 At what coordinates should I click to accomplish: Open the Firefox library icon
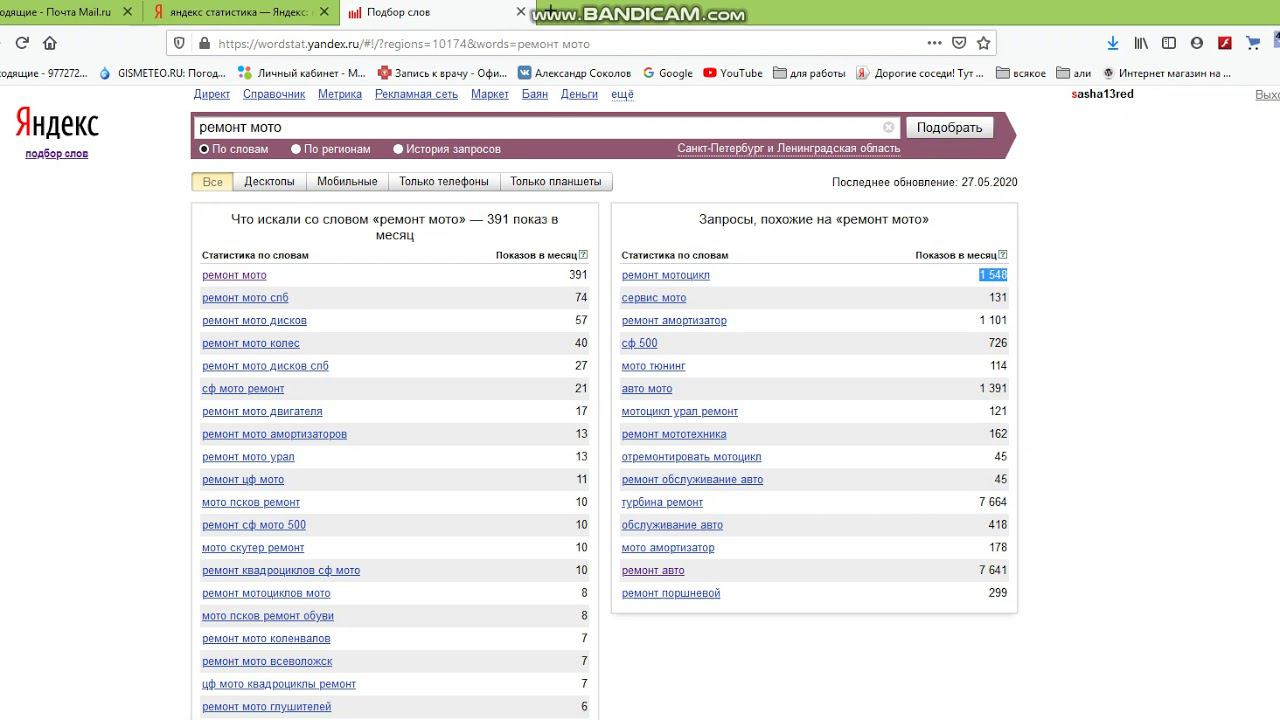(1141, 43)
